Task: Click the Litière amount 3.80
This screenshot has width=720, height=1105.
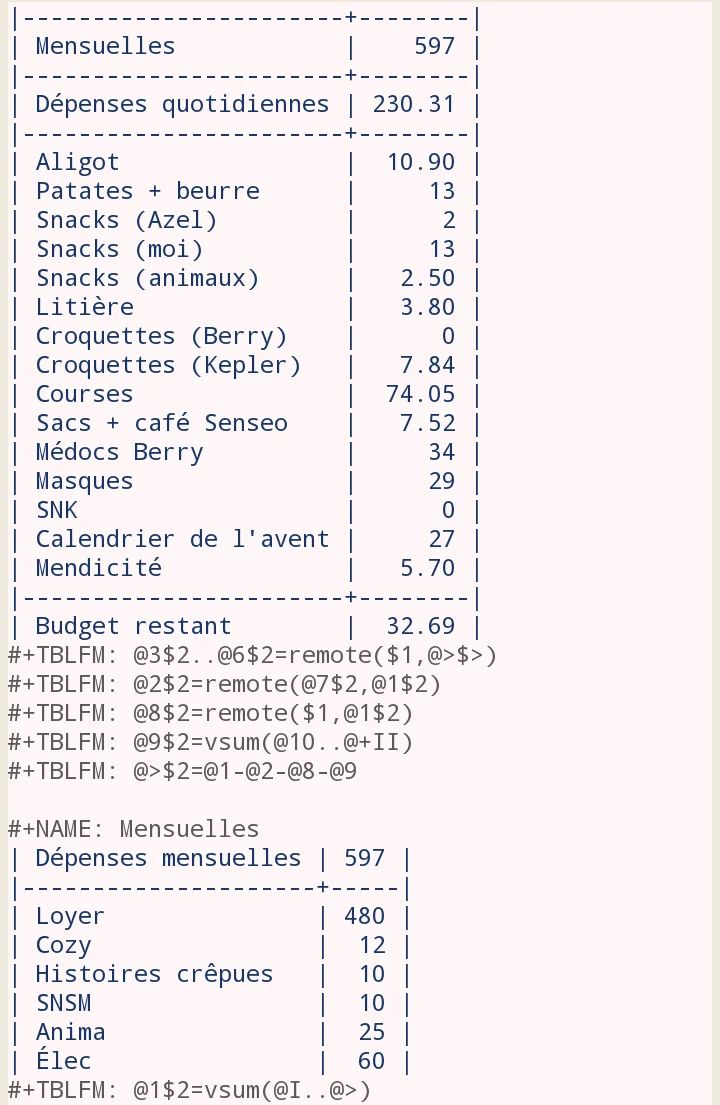Action: tap(428, 307)
